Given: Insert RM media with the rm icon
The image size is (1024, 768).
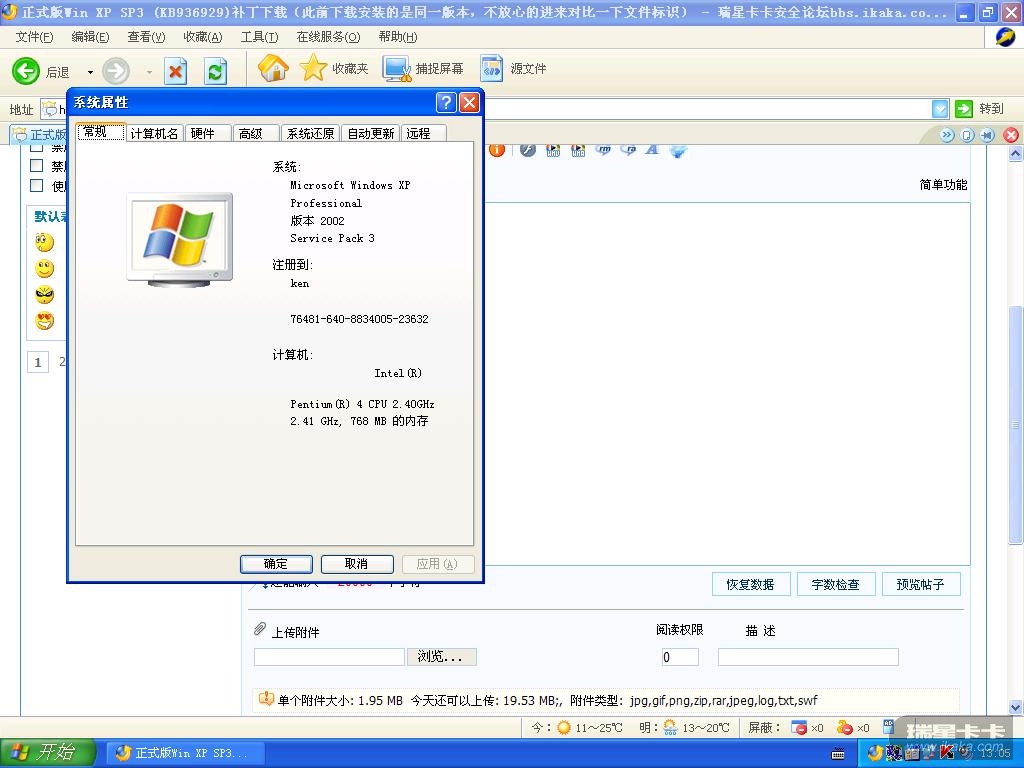Looking at the screenshot, I should coord(603,150).
